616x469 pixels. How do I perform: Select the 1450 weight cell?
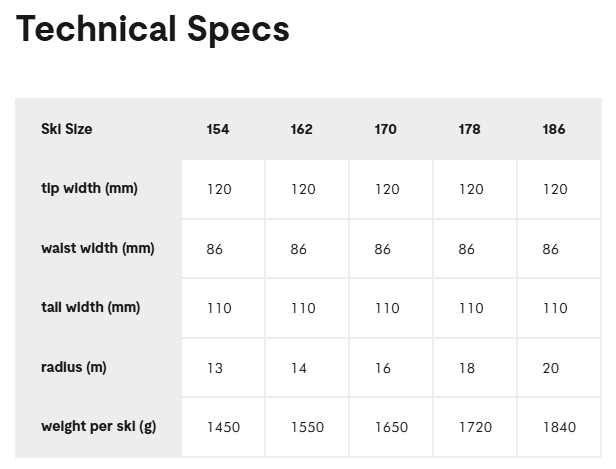click(224, 427)
